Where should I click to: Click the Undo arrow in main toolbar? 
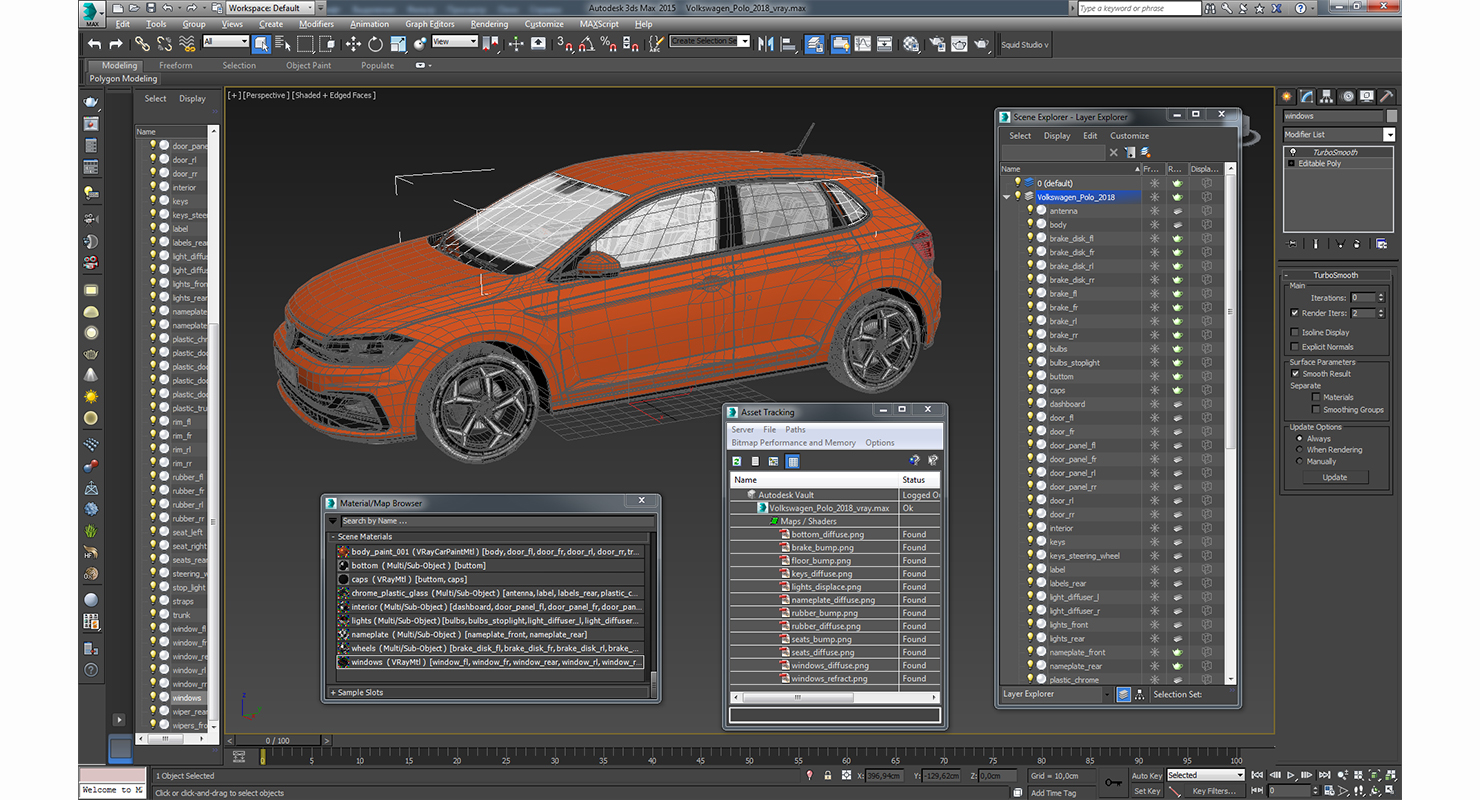[x=94, y=44]
